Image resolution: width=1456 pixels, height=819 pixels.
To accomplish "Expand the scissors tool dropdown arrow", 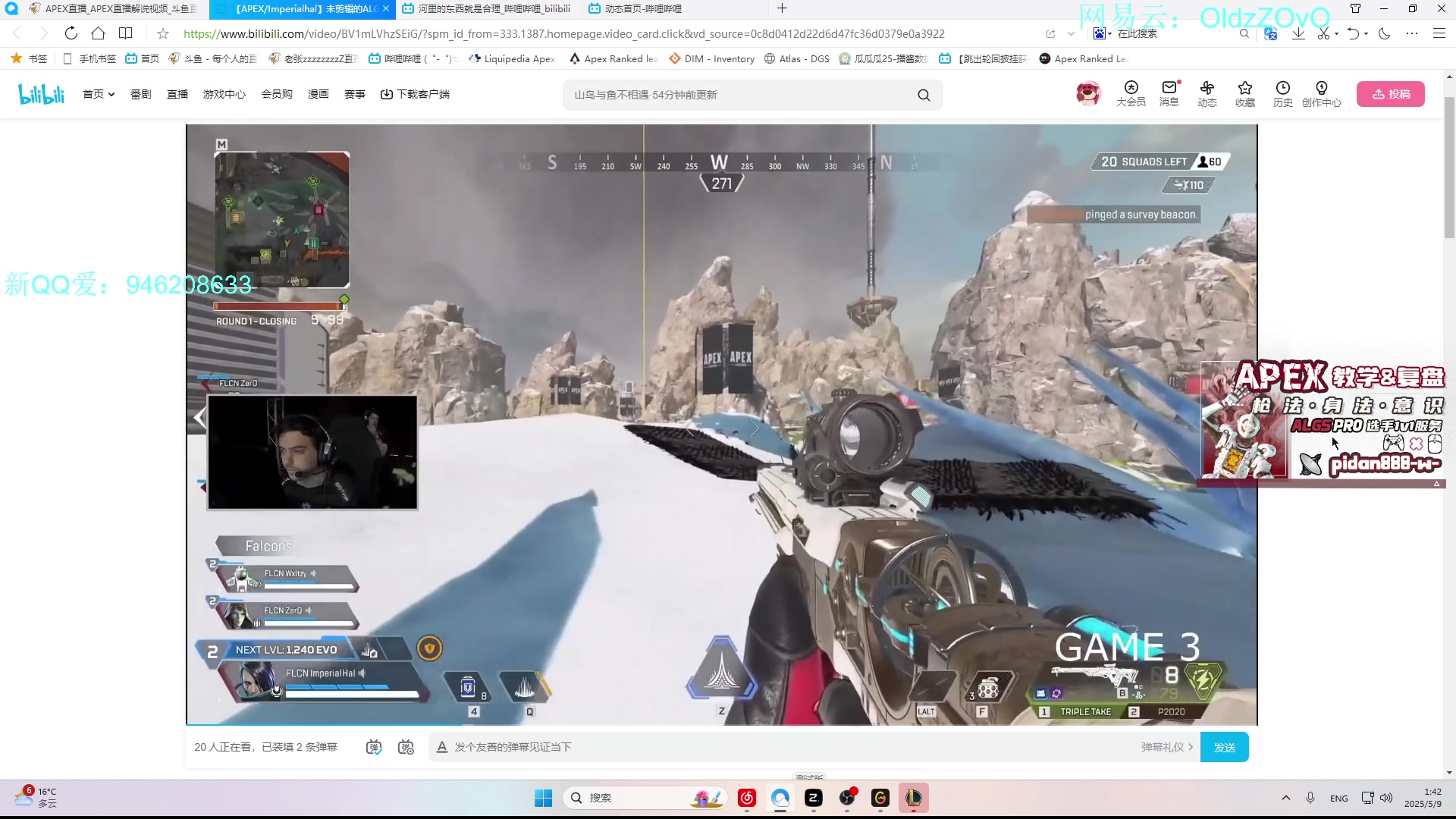I will 1336,33.
